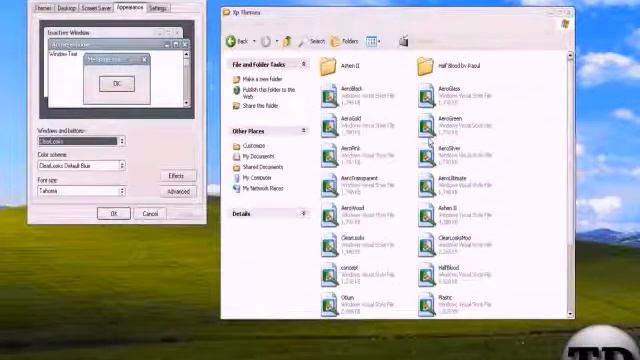The width and height of the screenshot is (640, 360).
Task: Open My Network Places link
Action: (x=258, y=188)
